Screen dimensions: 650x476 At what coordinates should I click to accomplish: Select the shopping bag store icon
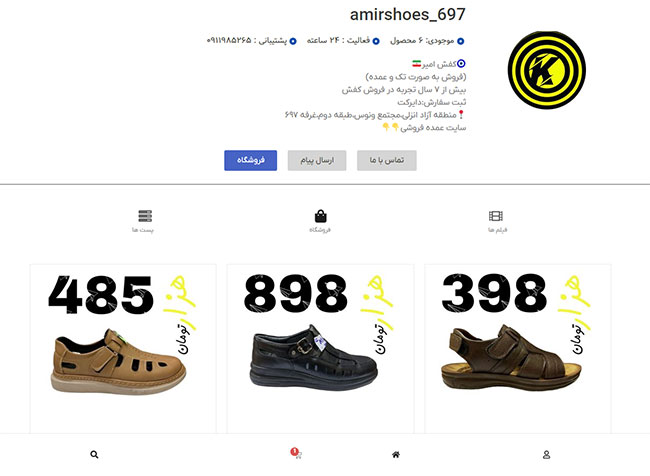pyautogui.click(x=320, y=216)
